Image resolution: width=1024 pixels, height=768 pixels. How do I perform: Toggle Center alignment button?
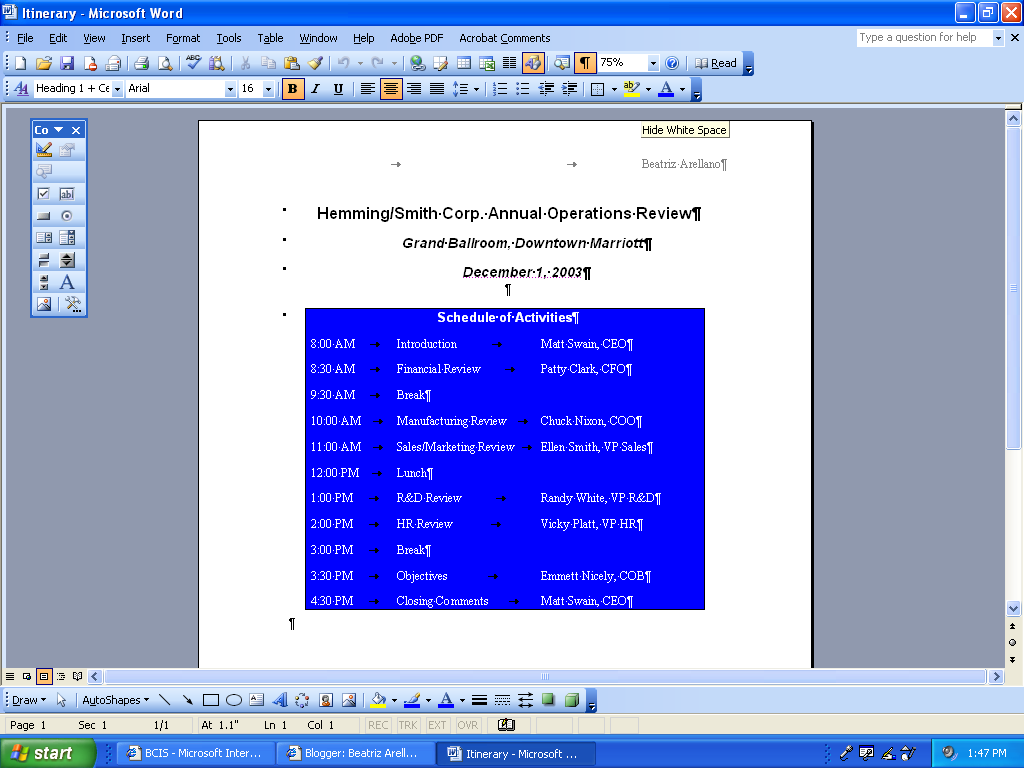tap(391, 89)
